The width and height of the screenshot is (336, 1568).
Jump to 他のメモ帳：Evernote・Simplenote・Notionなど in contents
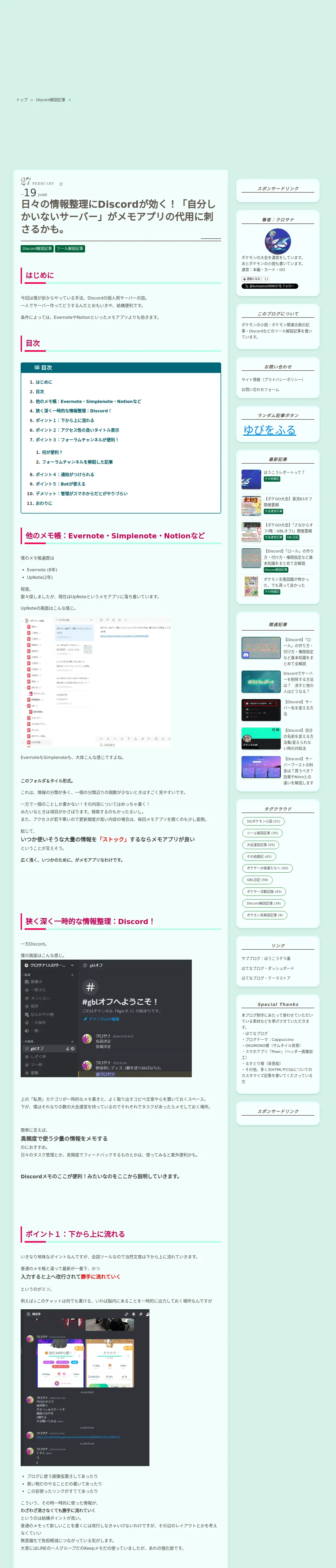coord(88,402)
